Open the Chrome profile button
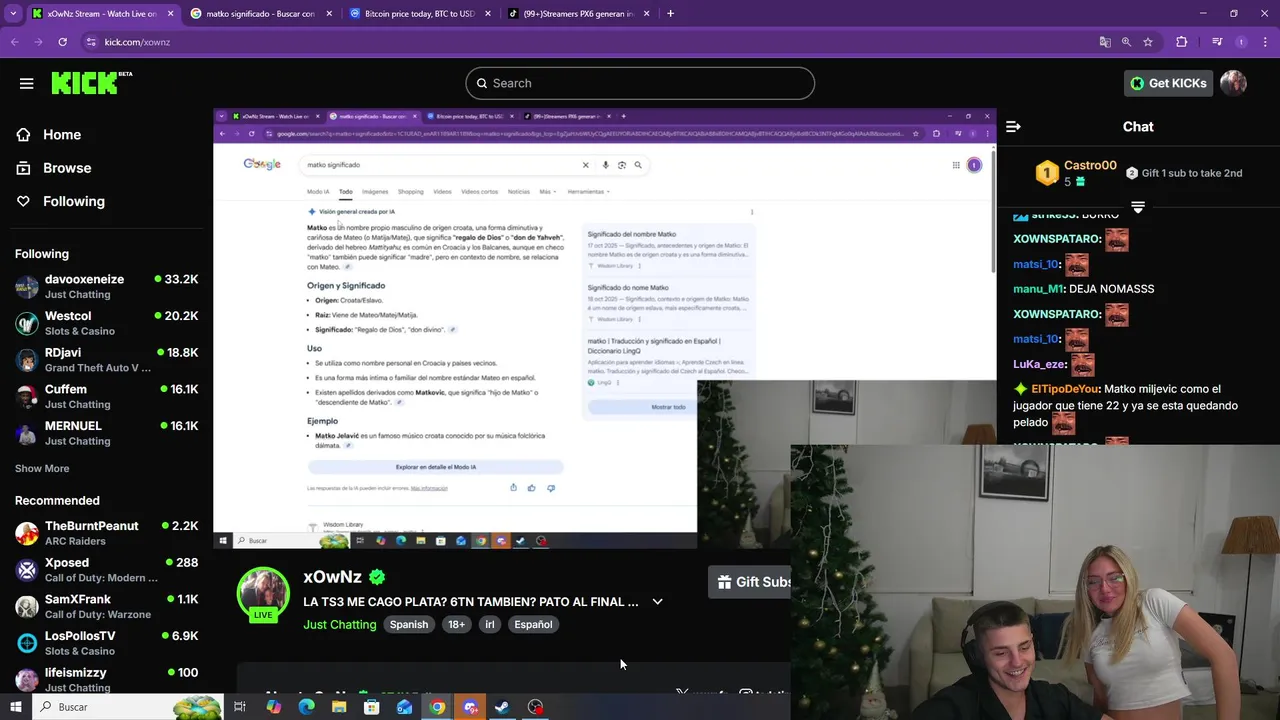This screenshot has width=1280, height=720. 1241,42
